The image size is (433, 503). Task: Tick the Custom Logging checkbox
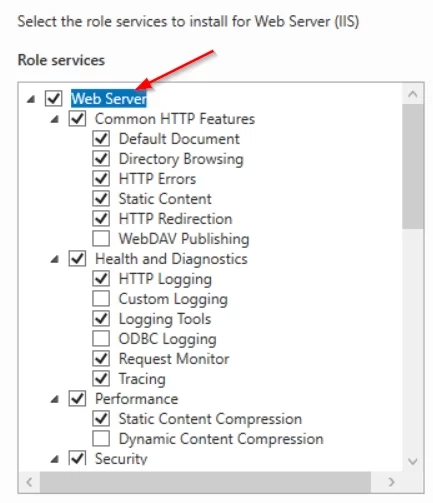point(101,299)
